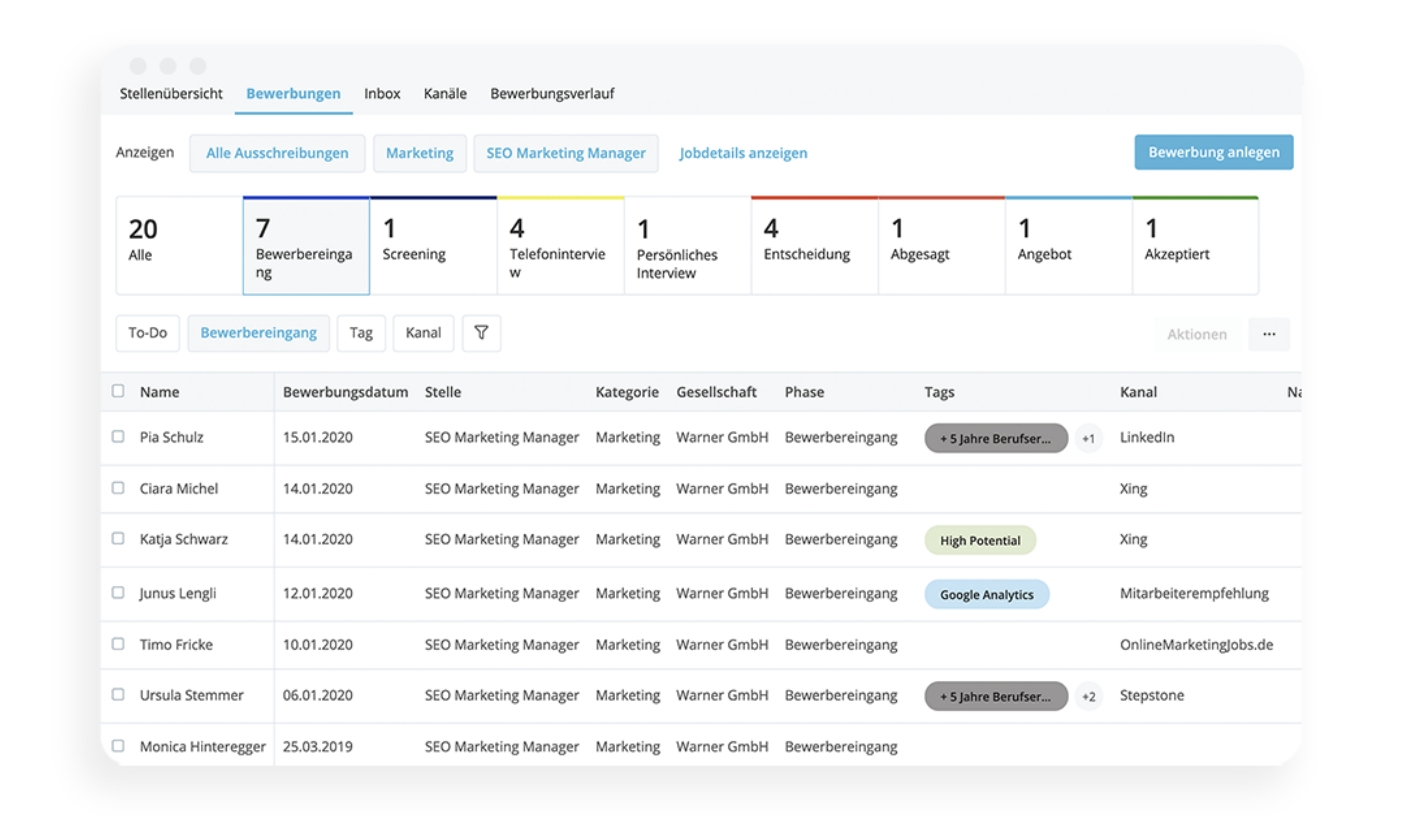Click the funnel filter icon
Screen dimensions: 1426x826
[481, 333]
